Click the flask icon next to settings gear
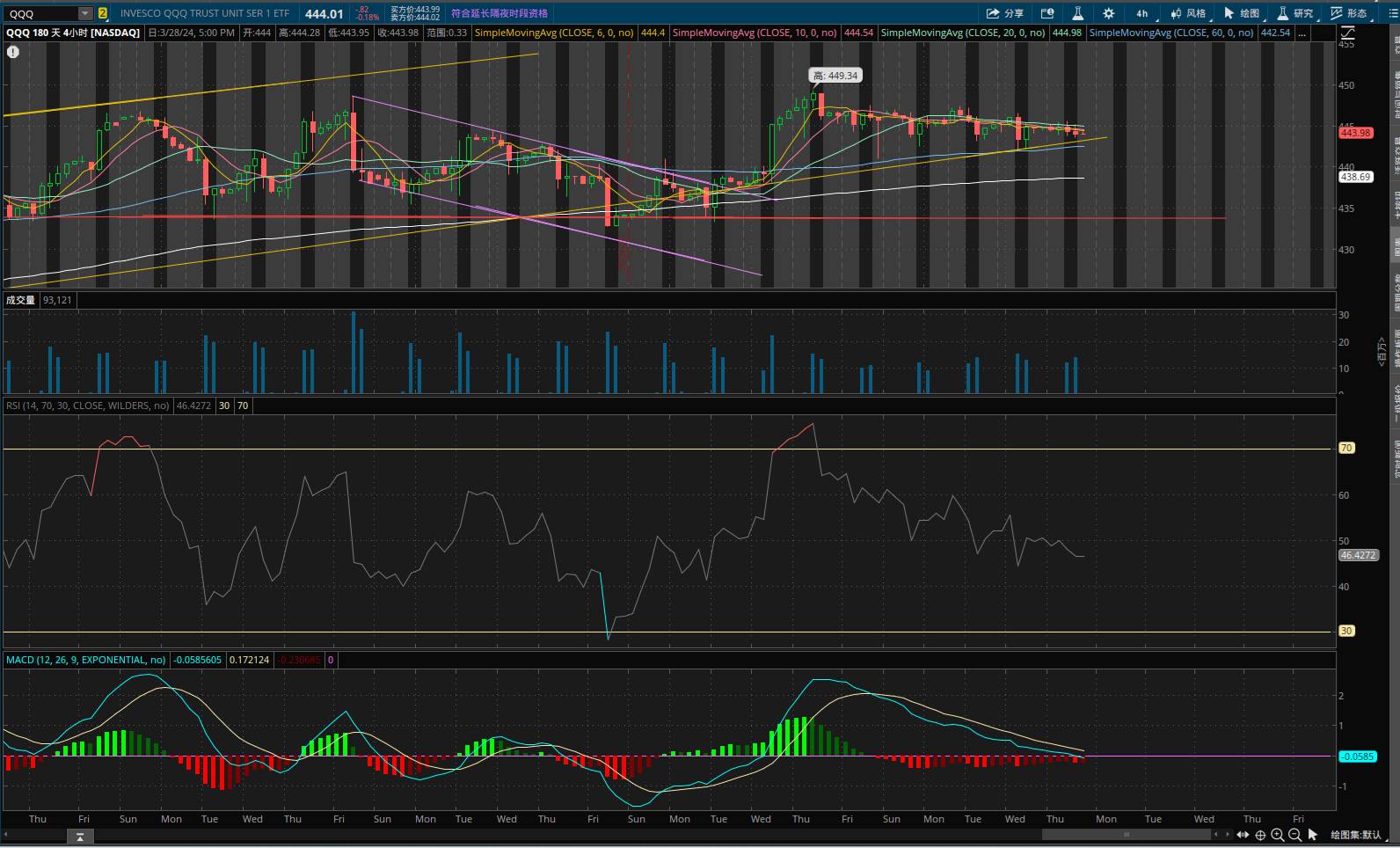Viewport: 1400px width, 848px height. coord(1077,13)
